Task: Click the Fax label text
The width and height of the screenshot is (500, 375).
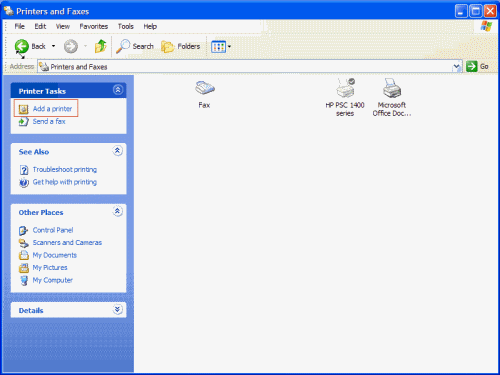Action: [x=204, y=105]
